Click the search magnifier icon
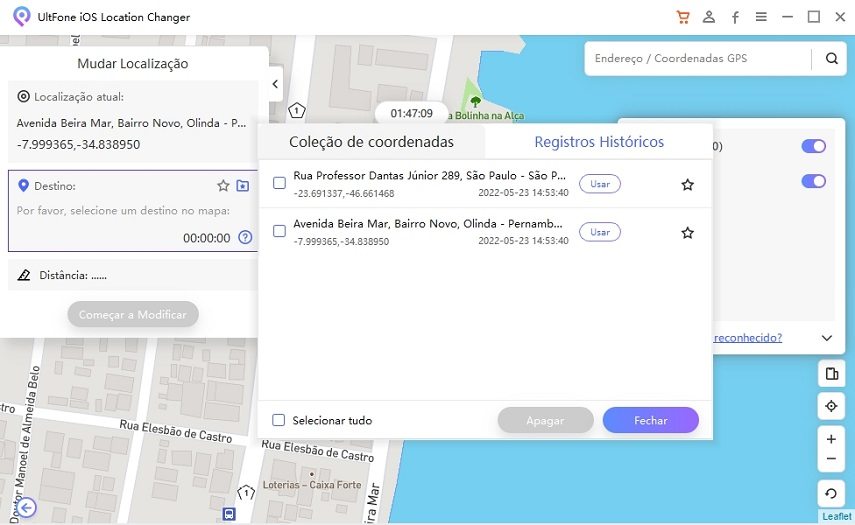The image size is (855, 525). [x=832, y=58]
